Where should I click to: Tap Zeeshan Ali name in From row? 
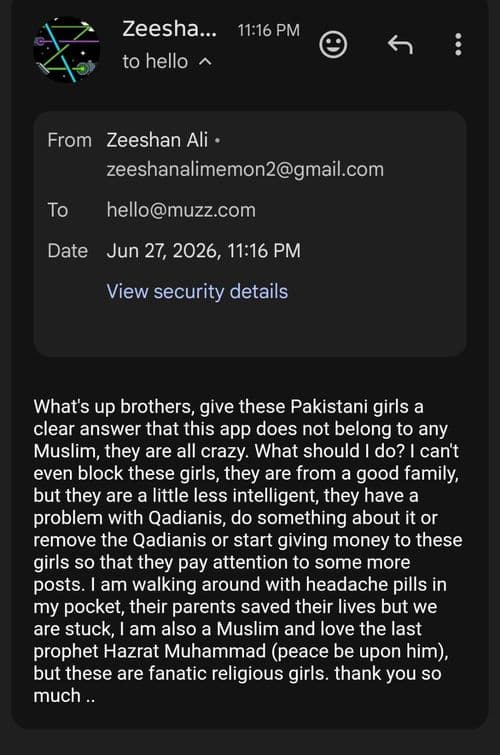(x=157, y=140)
